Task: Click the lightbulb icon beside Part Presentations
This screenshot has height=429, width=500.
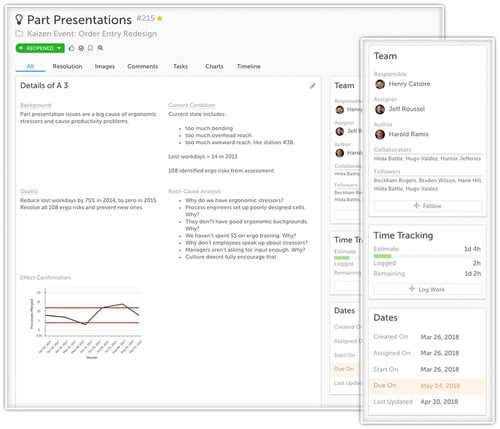Action: tap(19, 20)
